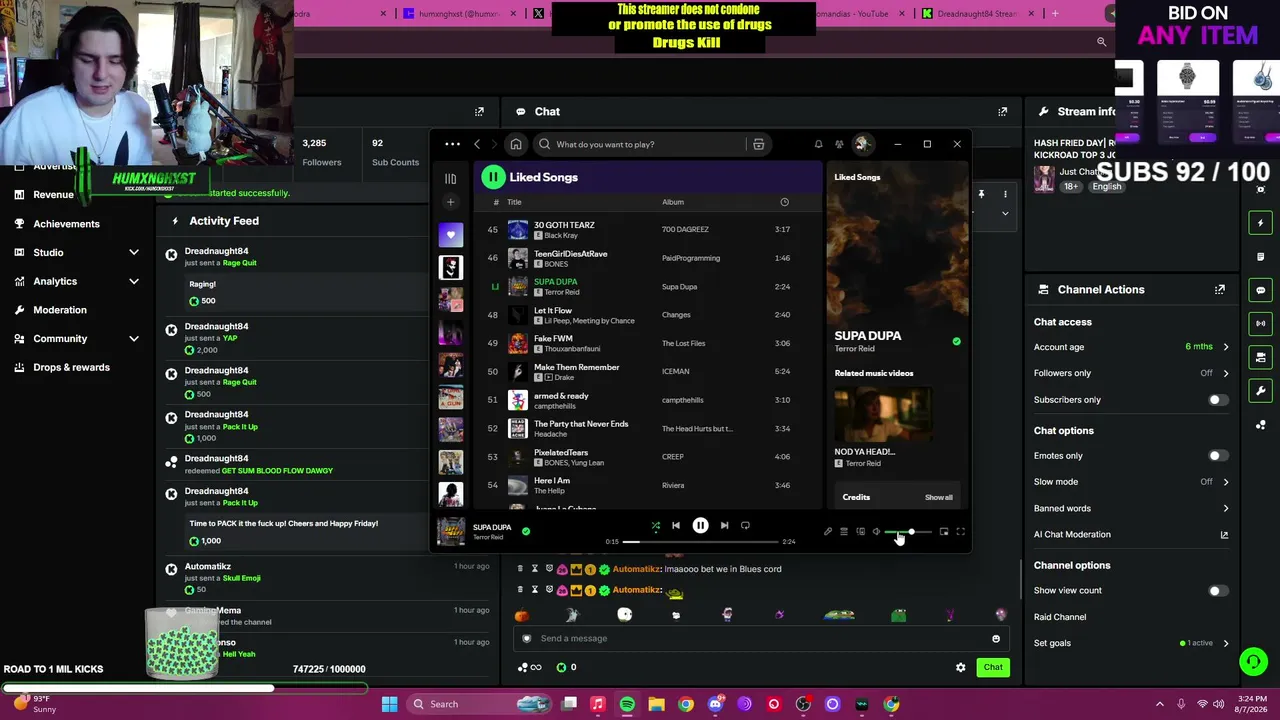Click Raid Channel option
The height and width of the screenshot is (720, 1280).
point(1060,617)
